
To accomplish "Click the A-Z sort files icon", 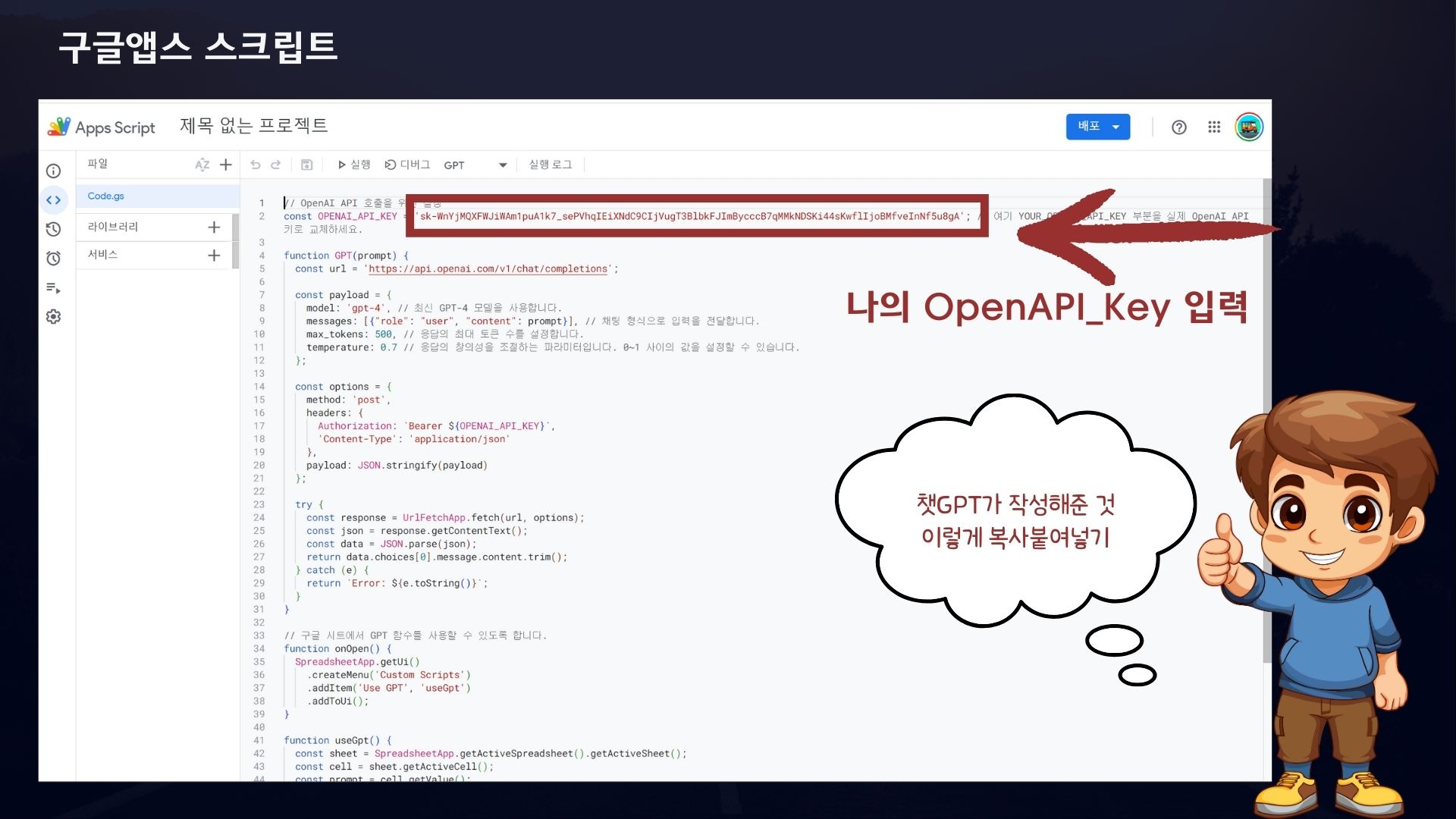I will click(x=202, y=165).
